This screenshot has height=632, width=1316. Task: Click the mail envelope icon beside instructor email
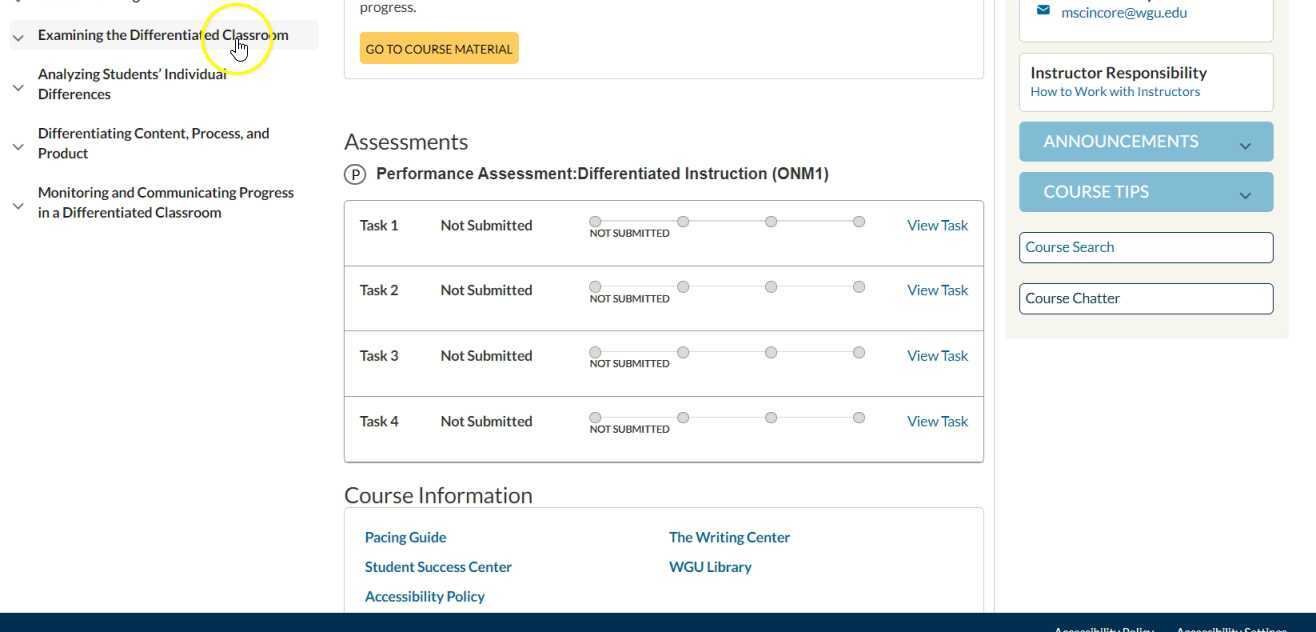tap(1043, 11)
